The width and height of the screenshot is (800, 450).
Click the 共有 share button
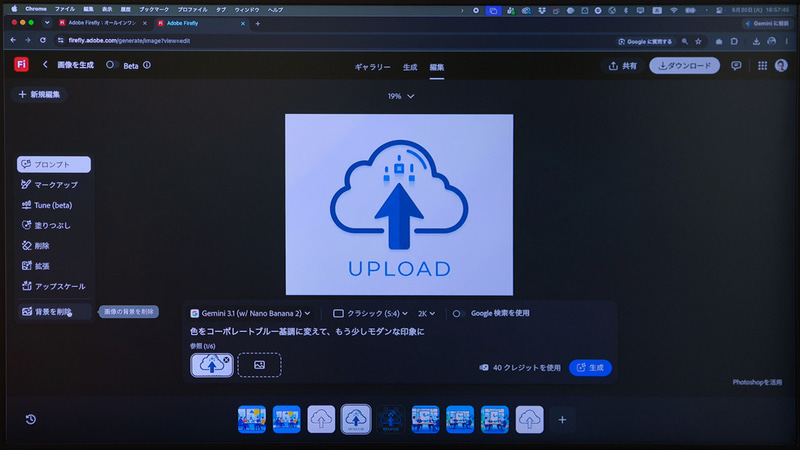click(623, 66)
